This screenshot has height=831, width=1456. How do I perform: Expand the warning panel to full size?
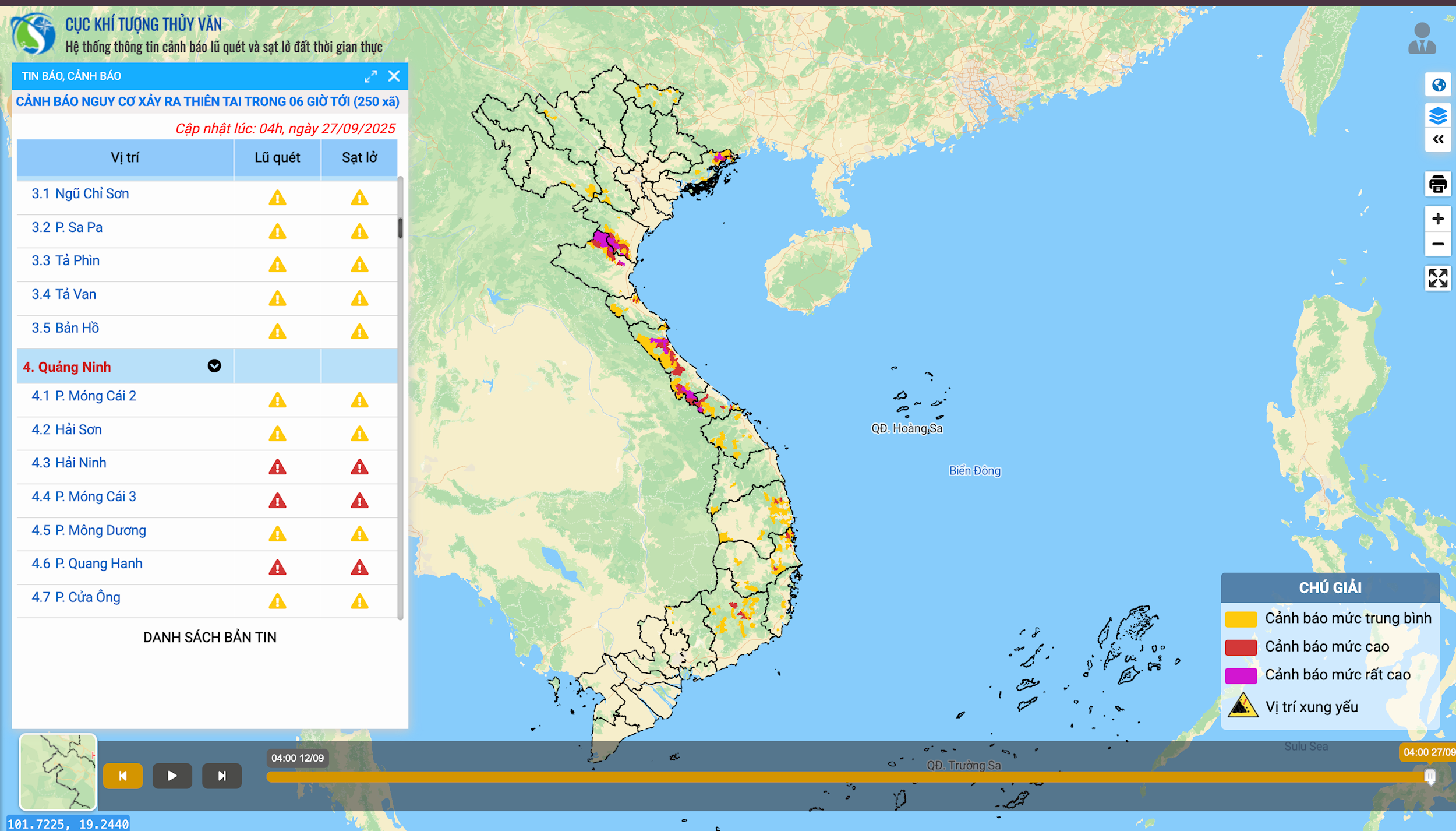[x=370, y=76]
